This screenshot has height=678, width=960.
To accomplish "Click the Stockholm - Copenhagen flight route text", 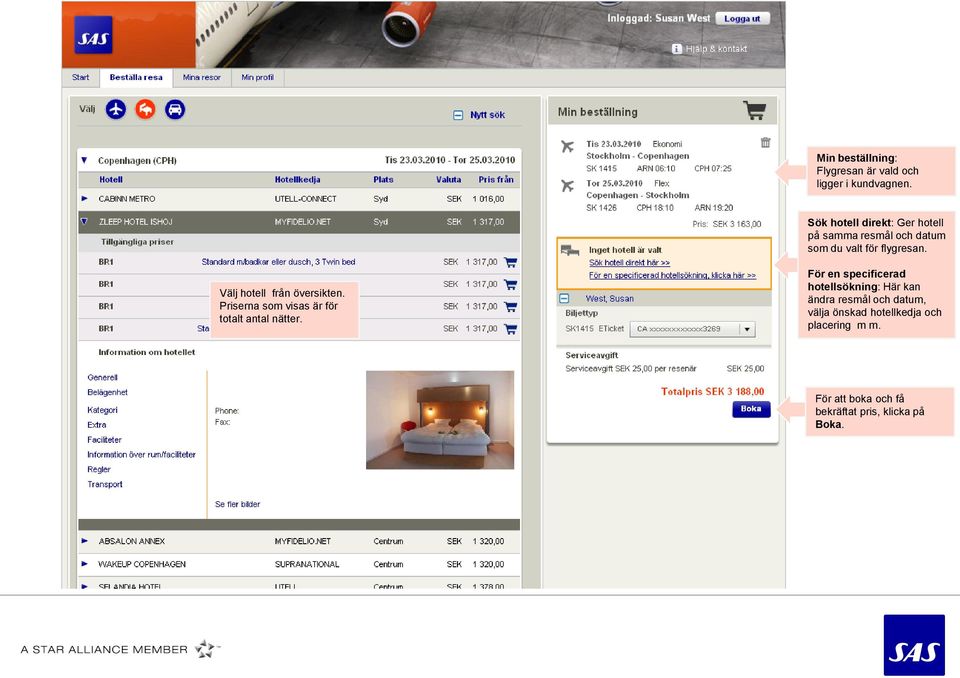I will click(x=637, y=156).
